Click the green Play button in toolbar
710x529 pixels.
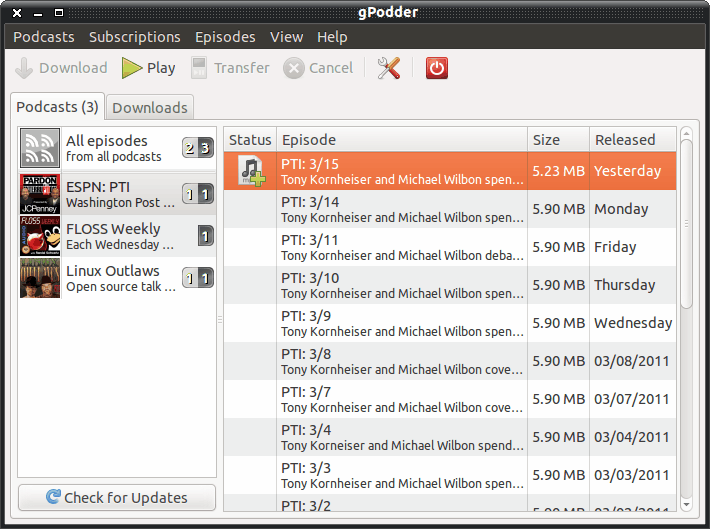click(148, 68)
